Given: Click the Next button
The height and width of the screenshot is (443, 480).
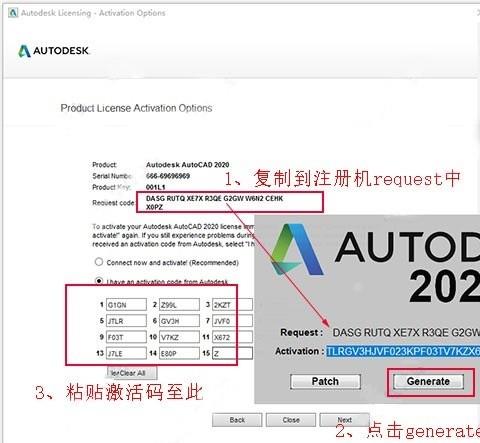Looking at the screenshot, I should coord(344,420).
